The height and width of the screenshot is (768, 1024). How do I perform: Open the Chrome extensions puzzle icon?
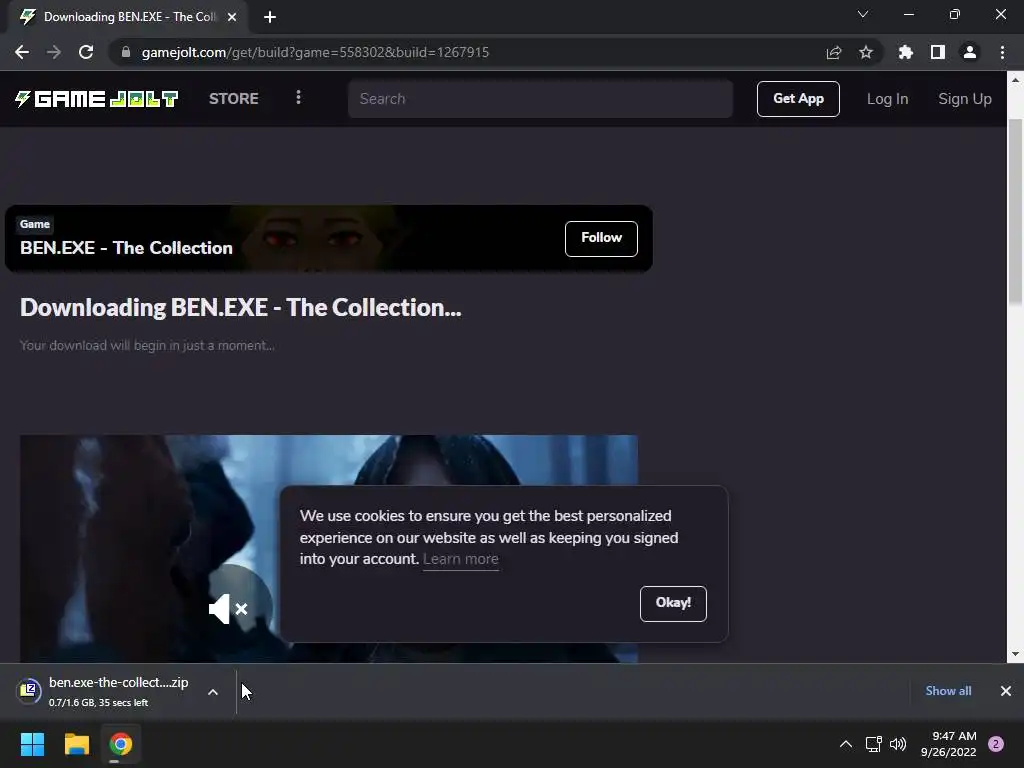[x=906, y=52]
